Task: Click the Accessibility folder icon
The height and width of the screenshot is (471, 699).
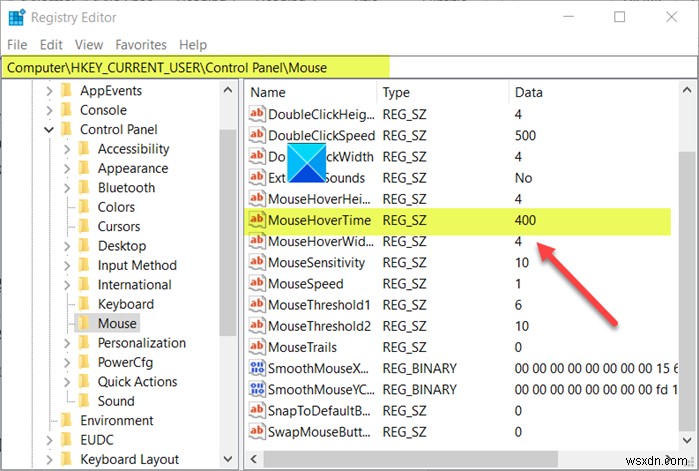Action: 84,148
